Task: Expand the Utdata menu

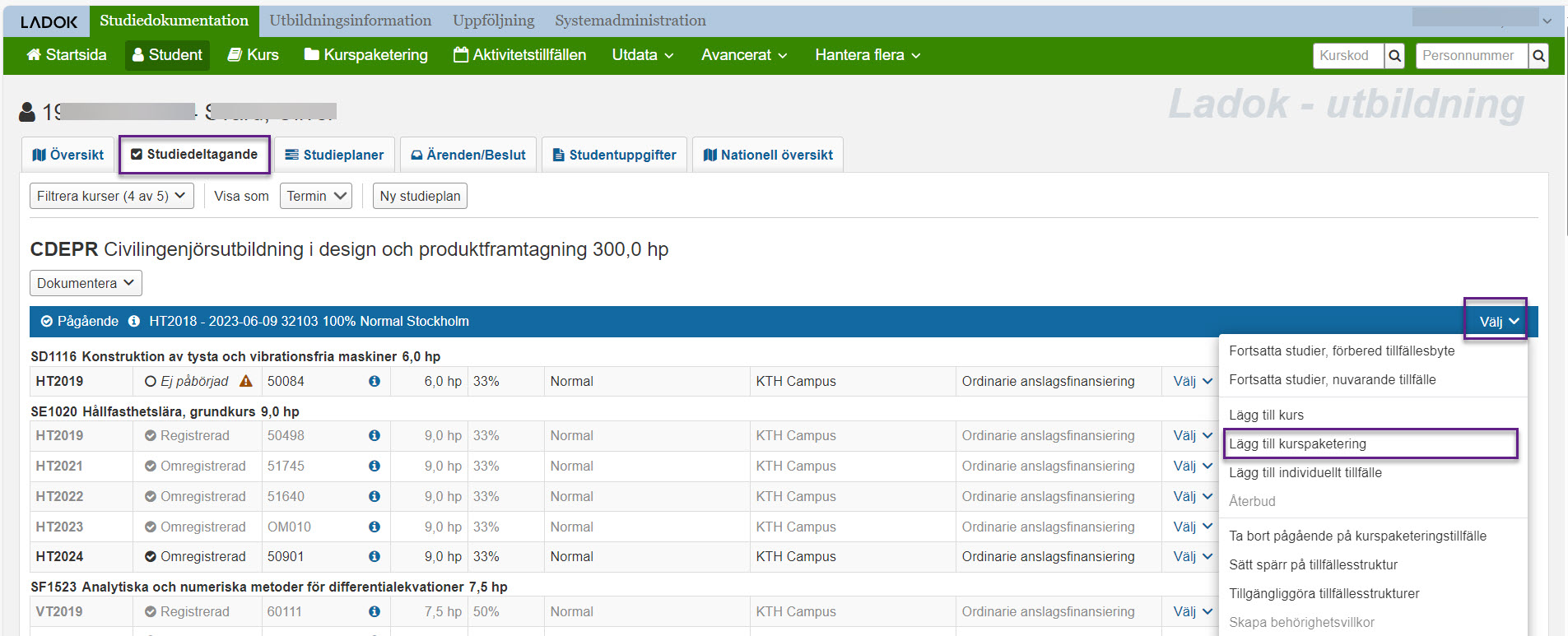Action: point(643,55)
